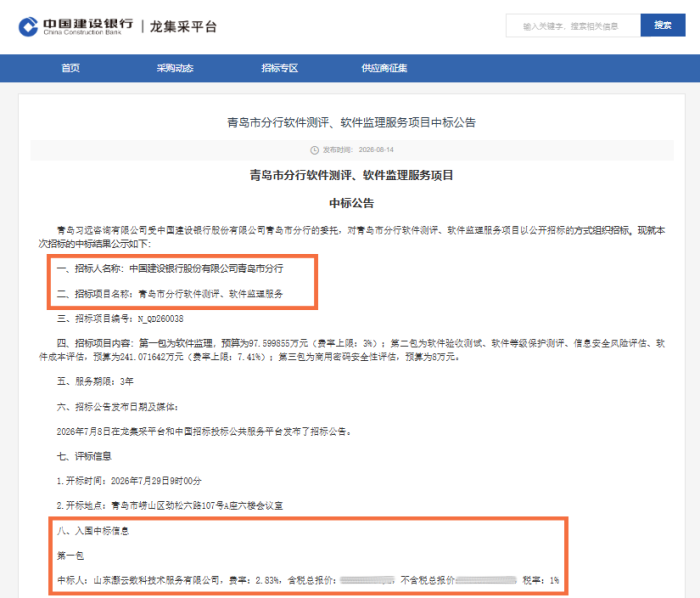The width and height of the screenshot is (700, 598).
Task: Click the 招标项目名称 line
Action: 170,294
